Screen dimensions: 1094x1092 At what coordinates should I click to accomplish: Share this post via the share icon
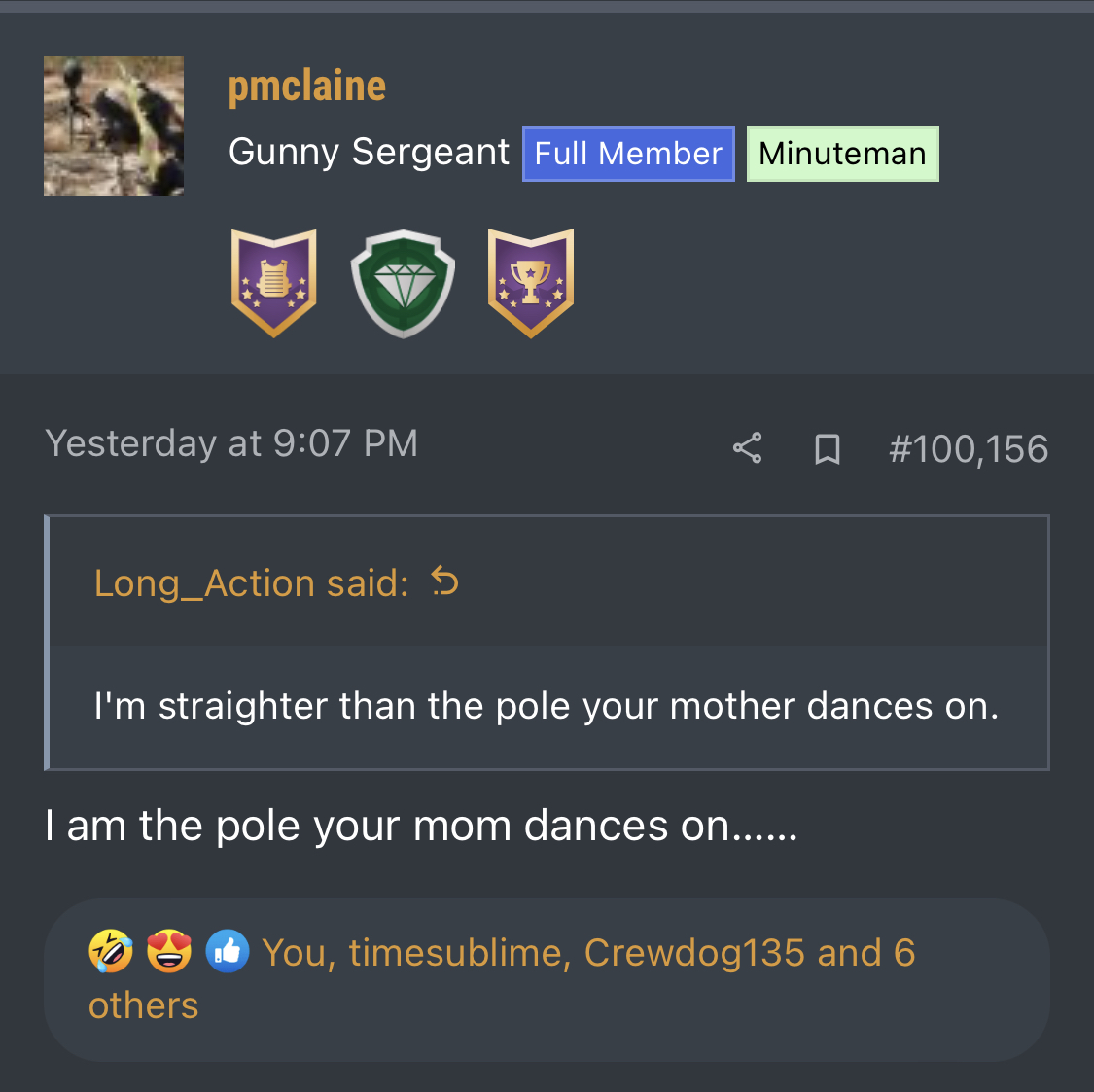pyautogui.click(x=747, y=448)
